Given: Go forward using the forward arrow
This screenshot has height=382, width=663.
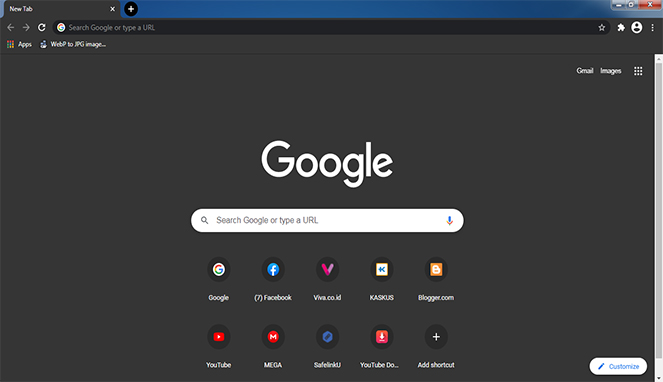Looking at the screenshot, I should [26, 27].
